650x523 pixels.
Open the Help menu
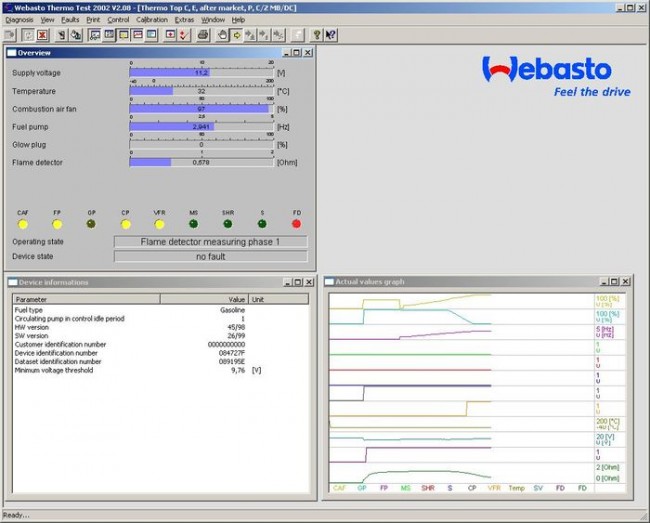click(x=238, y=20)
